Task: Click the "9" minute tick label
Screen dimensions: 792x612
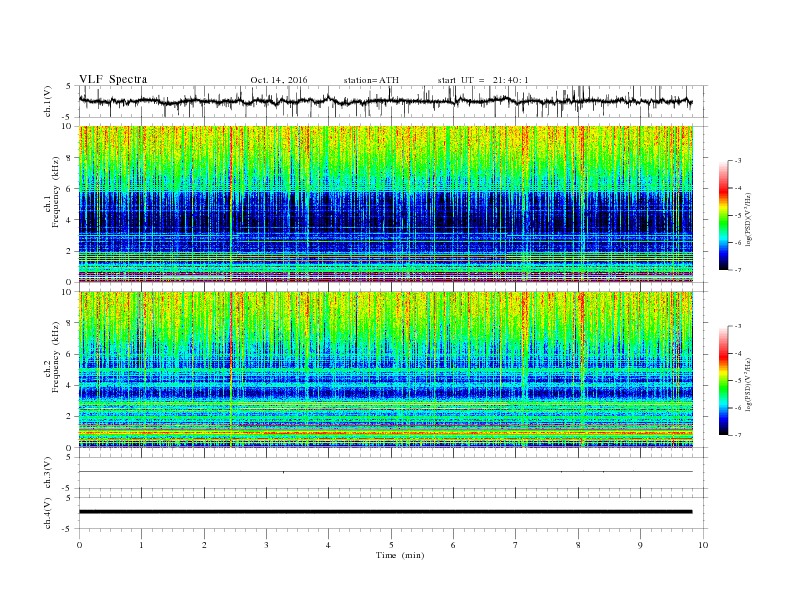Action: [x=640, y=545]
